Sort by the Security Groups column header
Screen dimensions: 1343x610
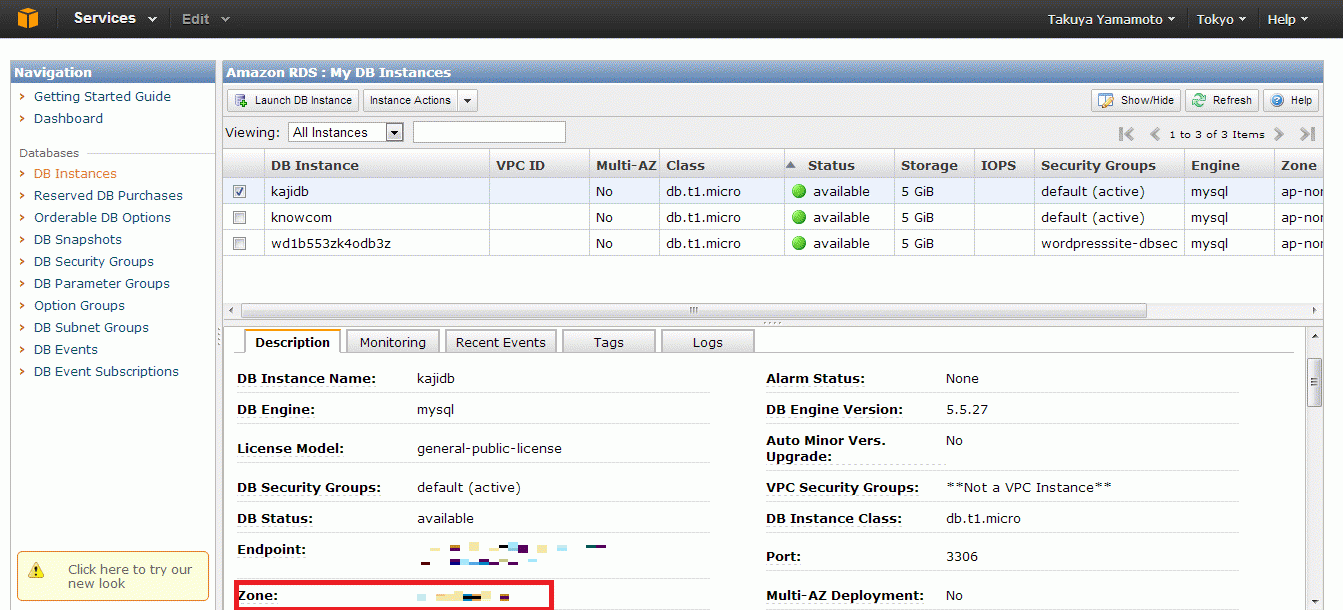pyautogui.click(x=1109, y=165)
